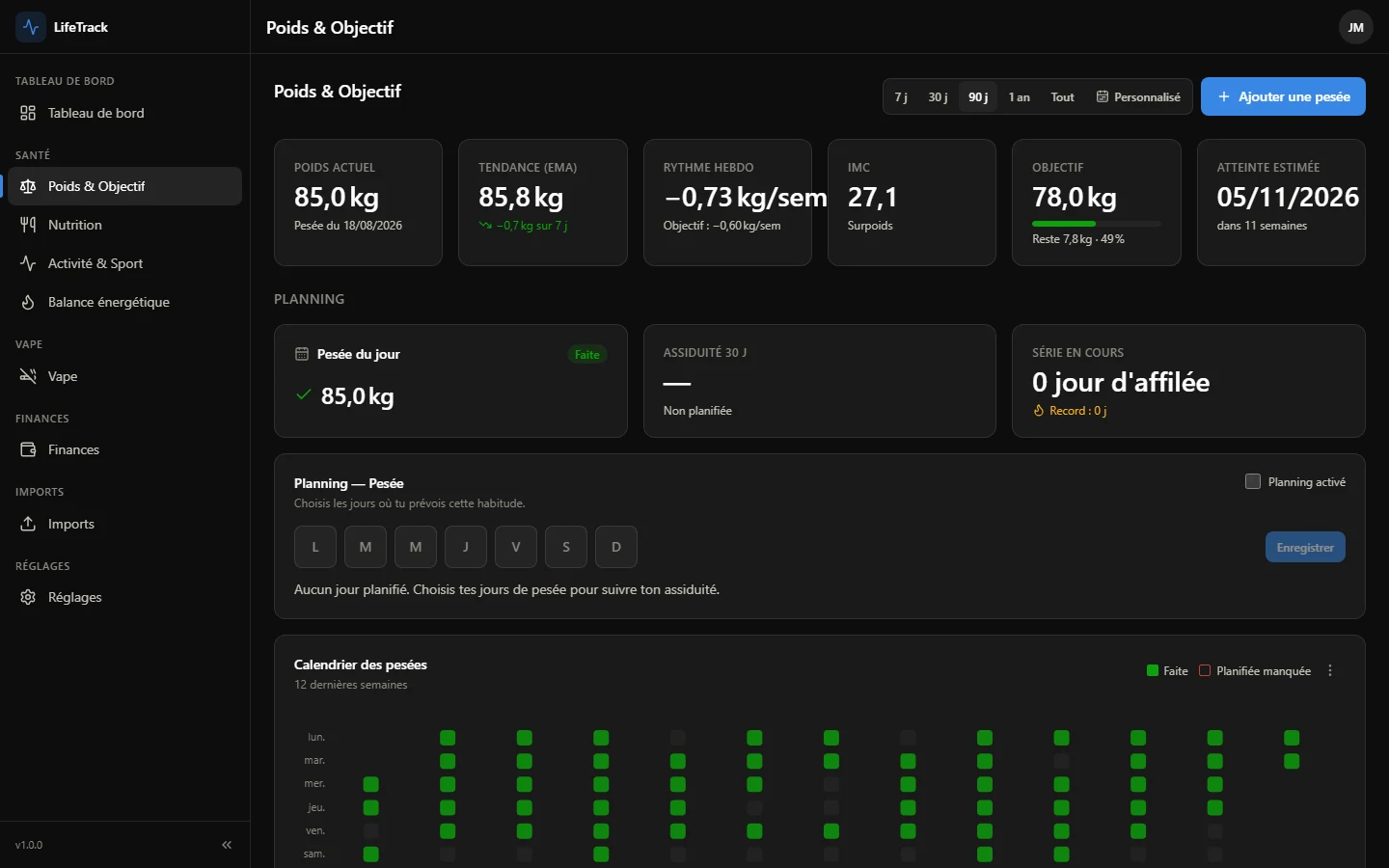Select the Tout time range
The image size is (1389, 868).
click(x=1062, y=96)
